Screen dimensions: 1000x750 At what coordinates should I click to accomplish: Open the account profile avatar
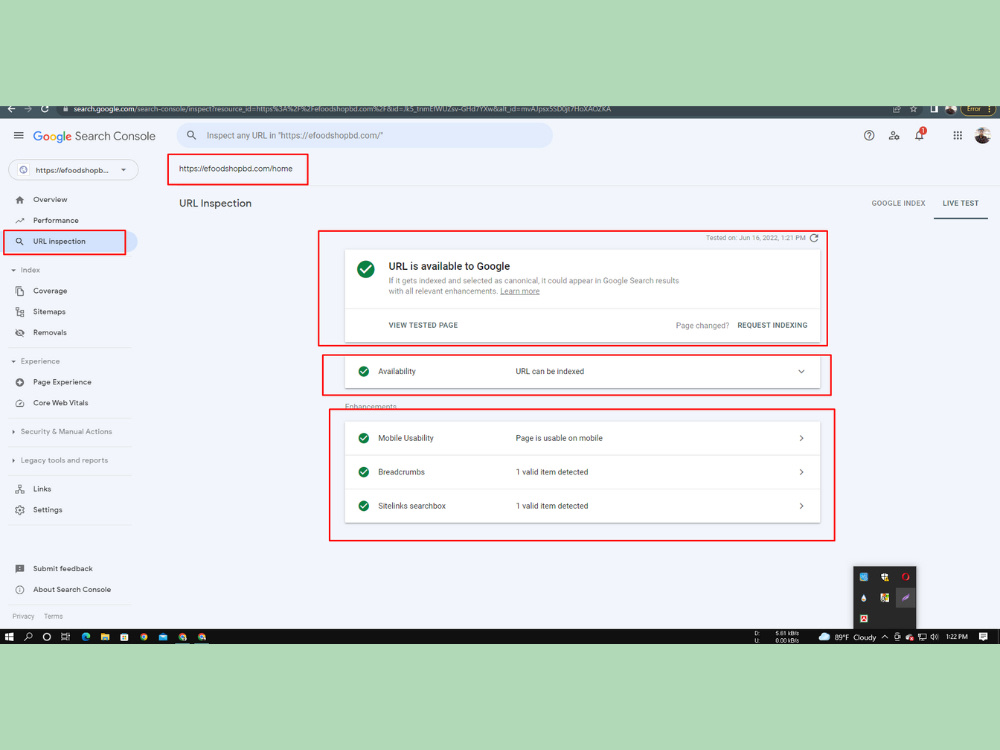[x=982, y=135]
